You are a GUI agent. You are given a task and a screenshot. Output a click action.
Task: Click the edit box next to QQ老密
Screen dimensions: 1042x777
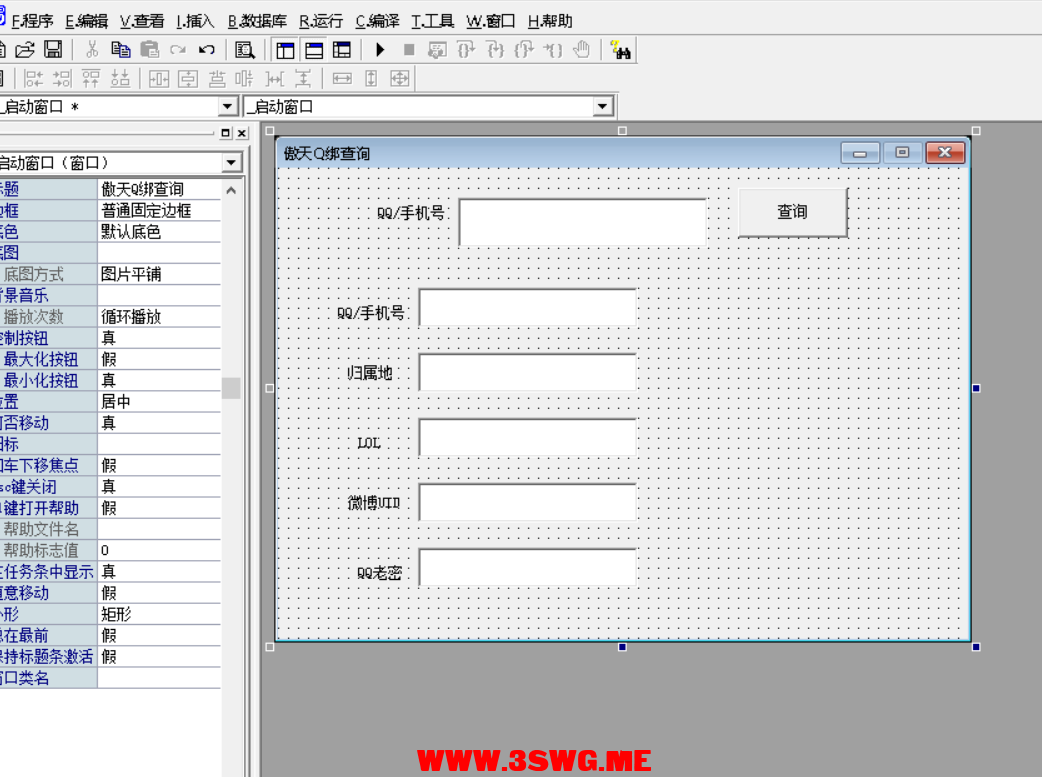click(x=528, y=567)
